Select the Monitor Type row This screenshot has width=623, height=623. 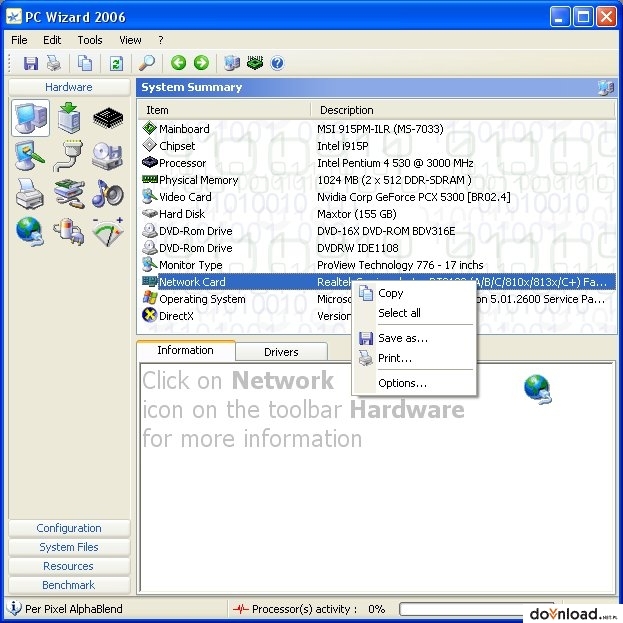[x=377, y=265]
